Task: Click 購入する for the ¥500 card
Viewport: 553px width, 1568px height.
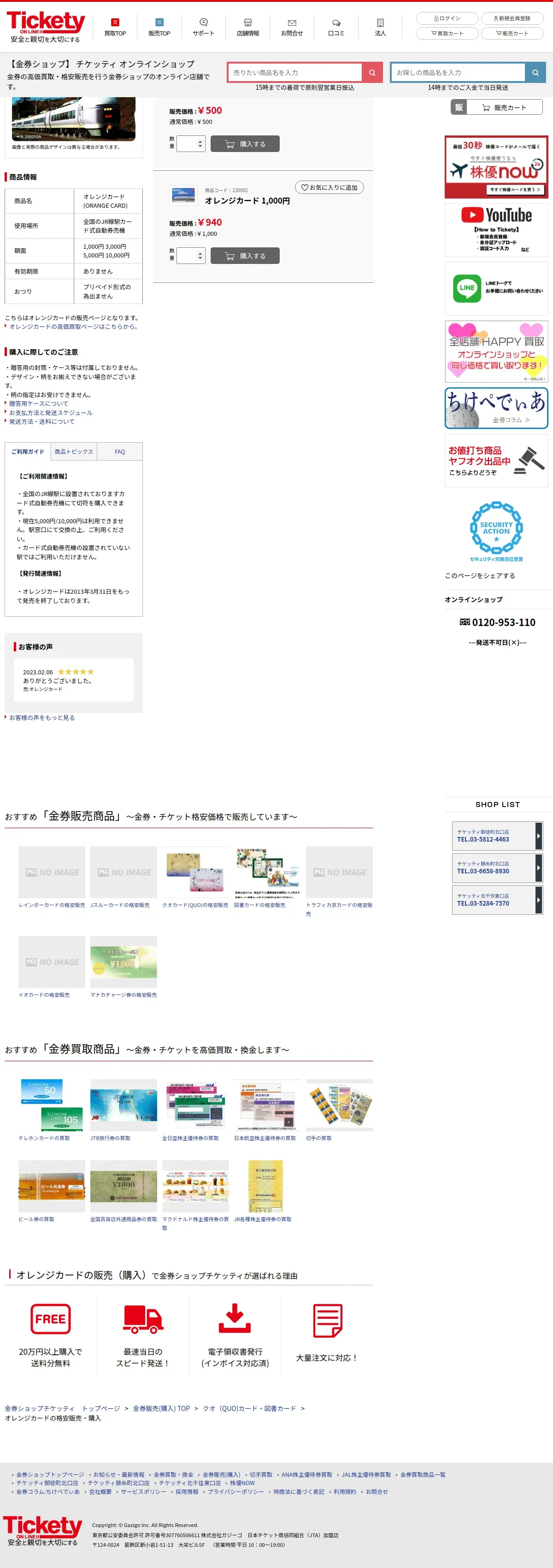Action: (x=245, y=144)
